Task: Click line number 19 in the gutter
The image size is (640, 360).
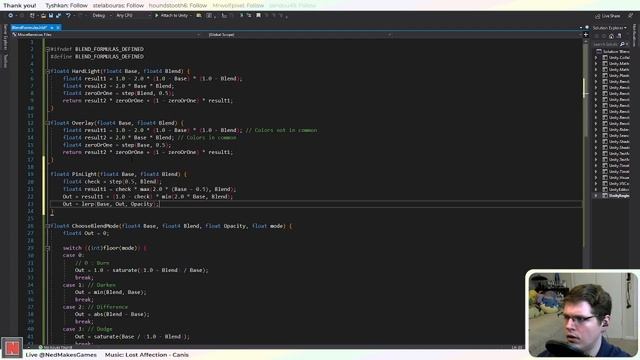Action: tap(31, 174)
